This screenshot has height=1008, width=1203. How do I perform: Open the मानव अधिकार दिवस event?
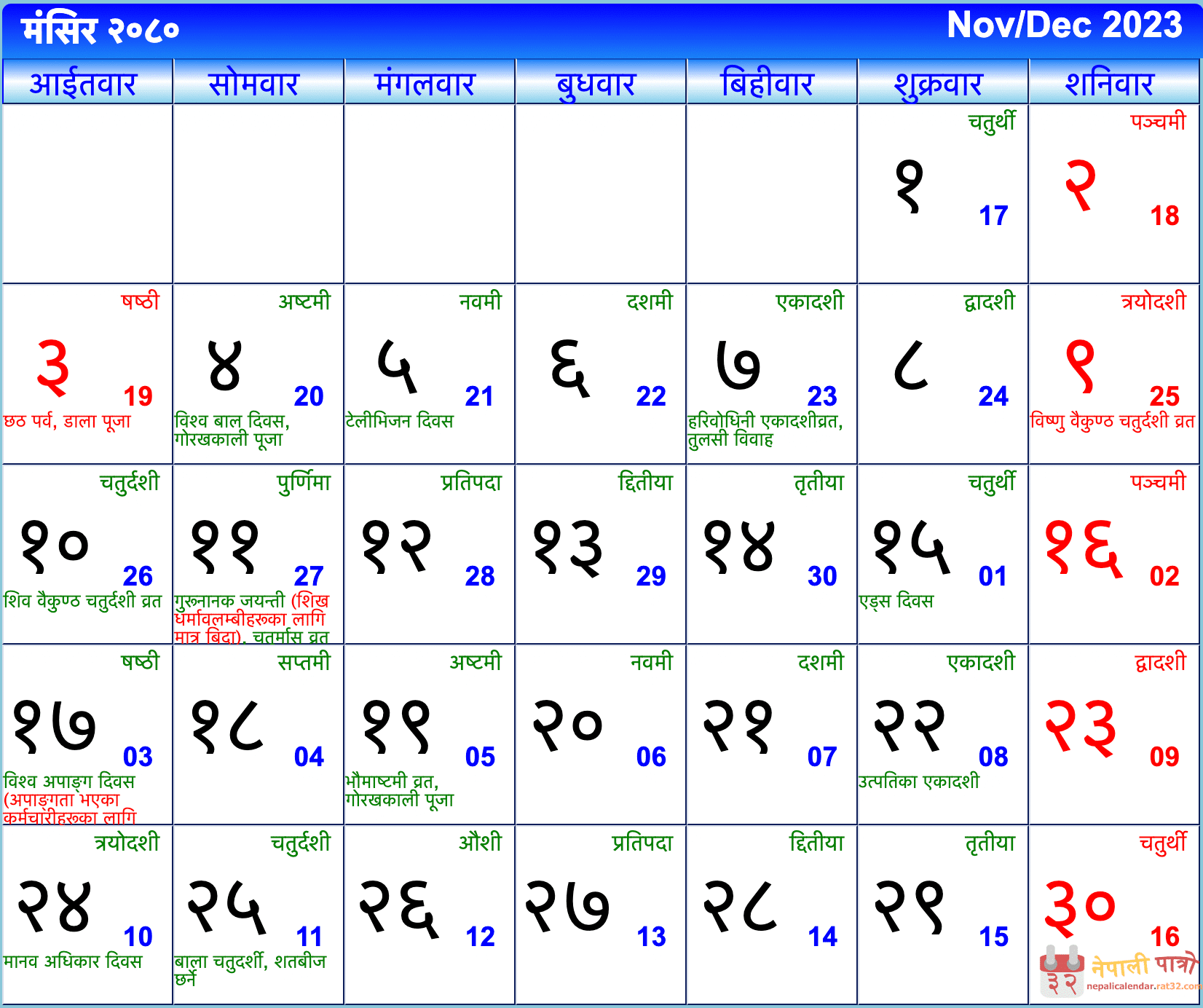[73, 961]
